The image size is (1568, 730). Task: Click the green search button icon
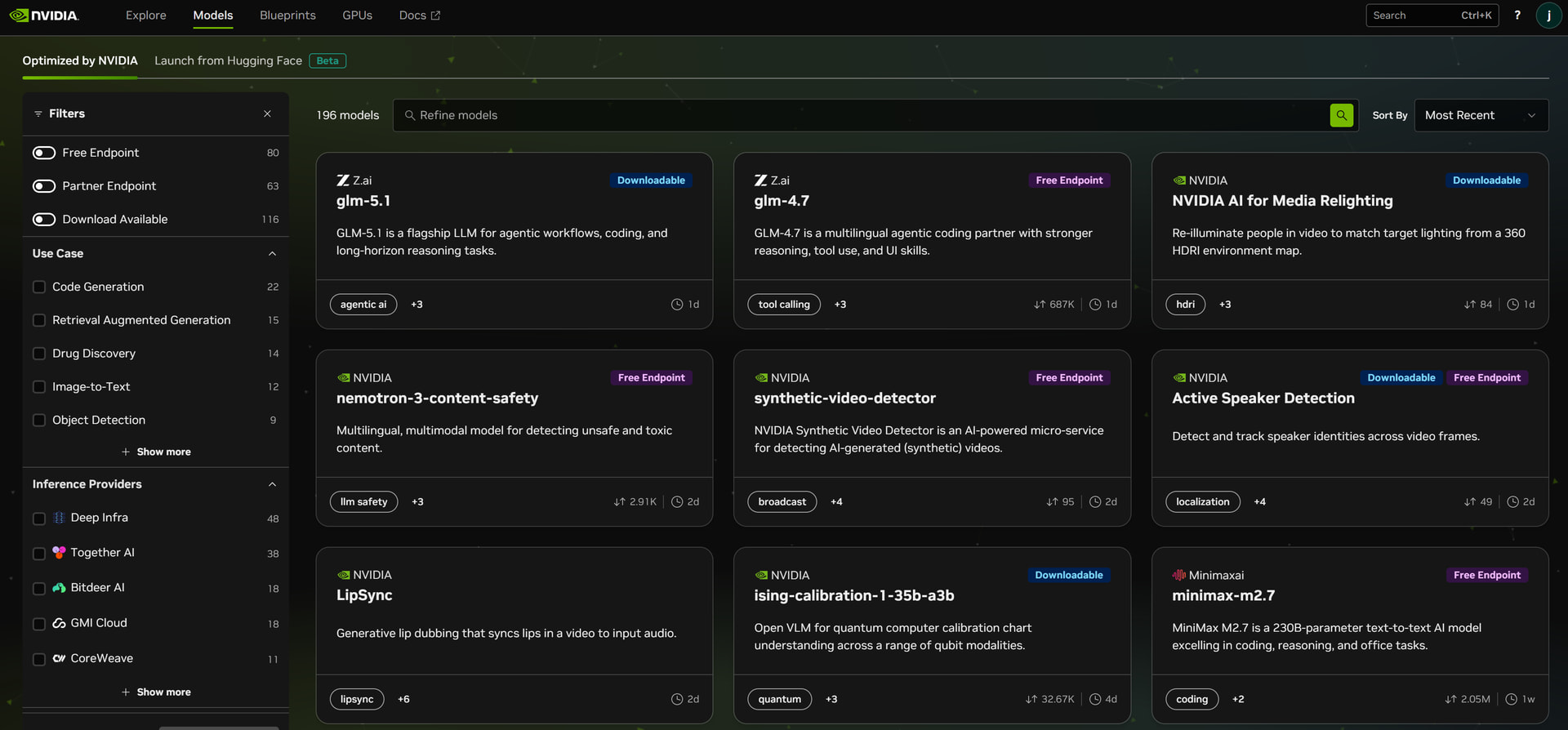1341,115
